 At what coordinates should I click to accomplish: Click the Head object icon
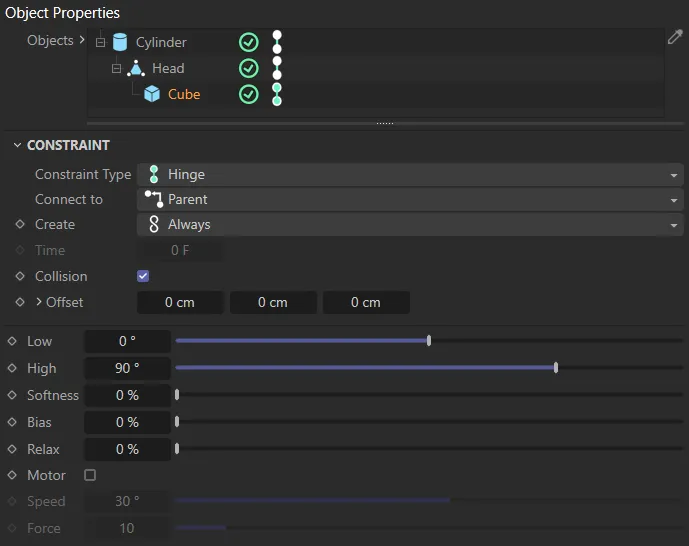pyautogui.click(x=136, y=68)
